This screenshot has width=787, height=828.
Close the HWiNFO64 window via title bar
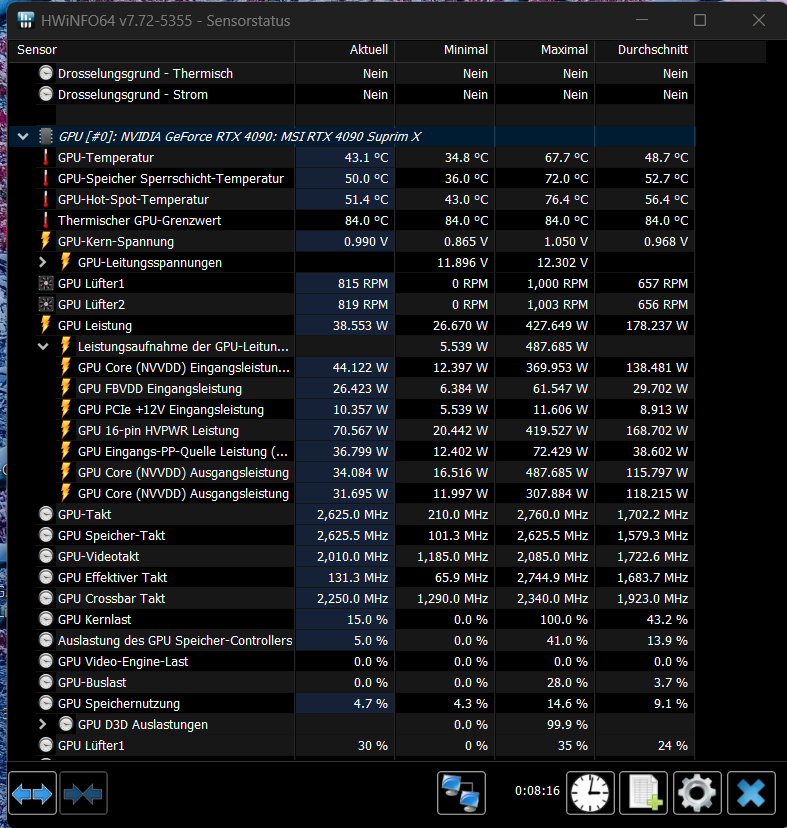pyautogui.click(x=759, y=20)
